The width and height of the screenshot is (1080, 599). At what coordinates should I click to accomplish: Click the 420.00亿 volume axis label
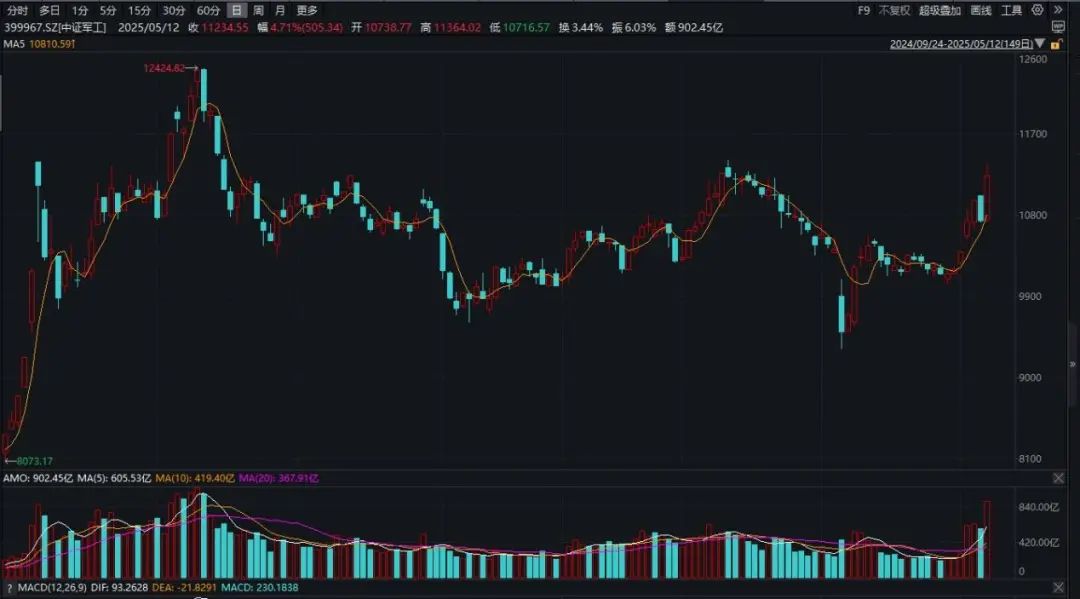pyautogui.click(x=1039, y=543)
